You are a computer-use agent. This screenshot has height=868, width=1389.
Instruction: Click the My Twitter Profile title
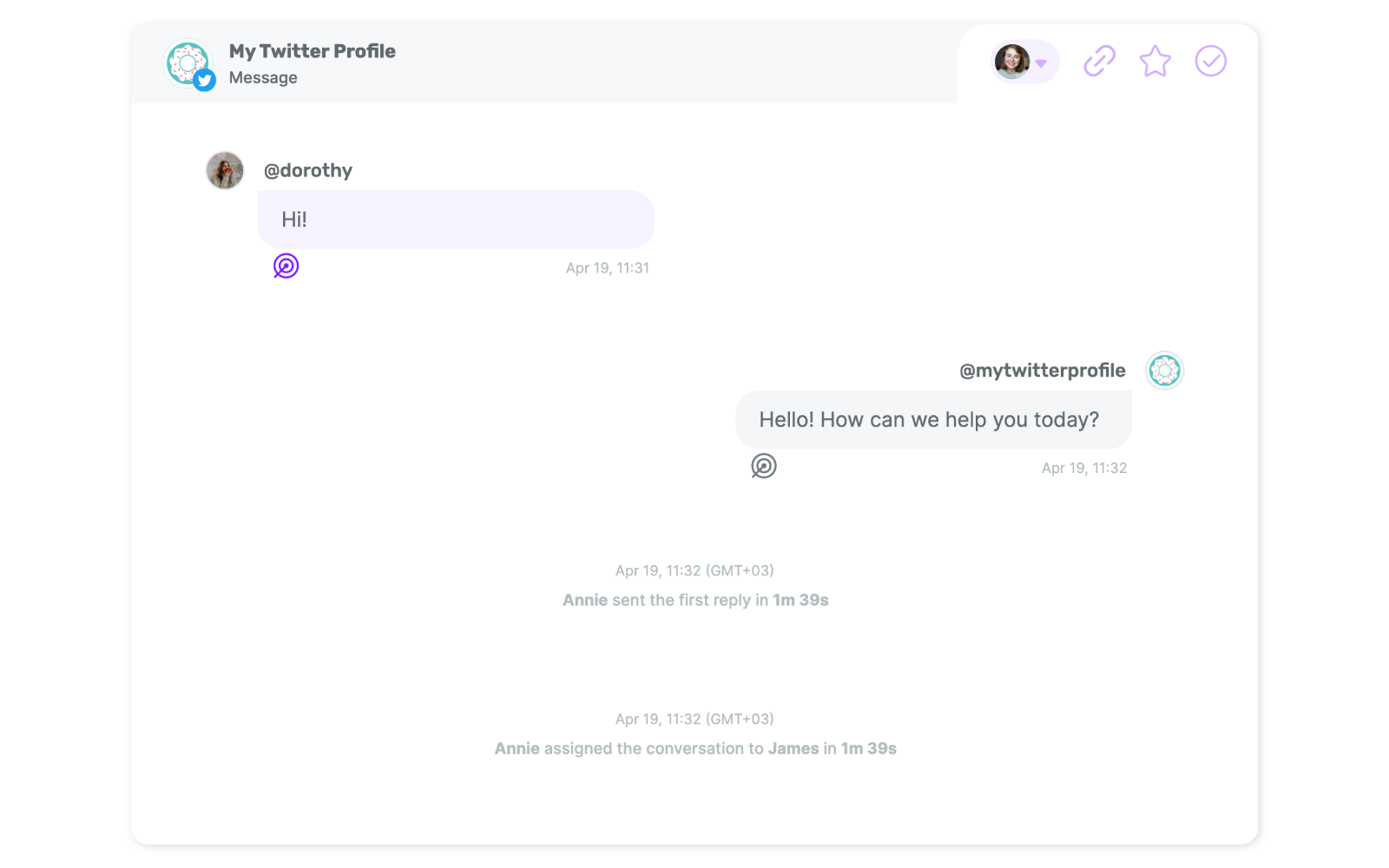point(313,51)
